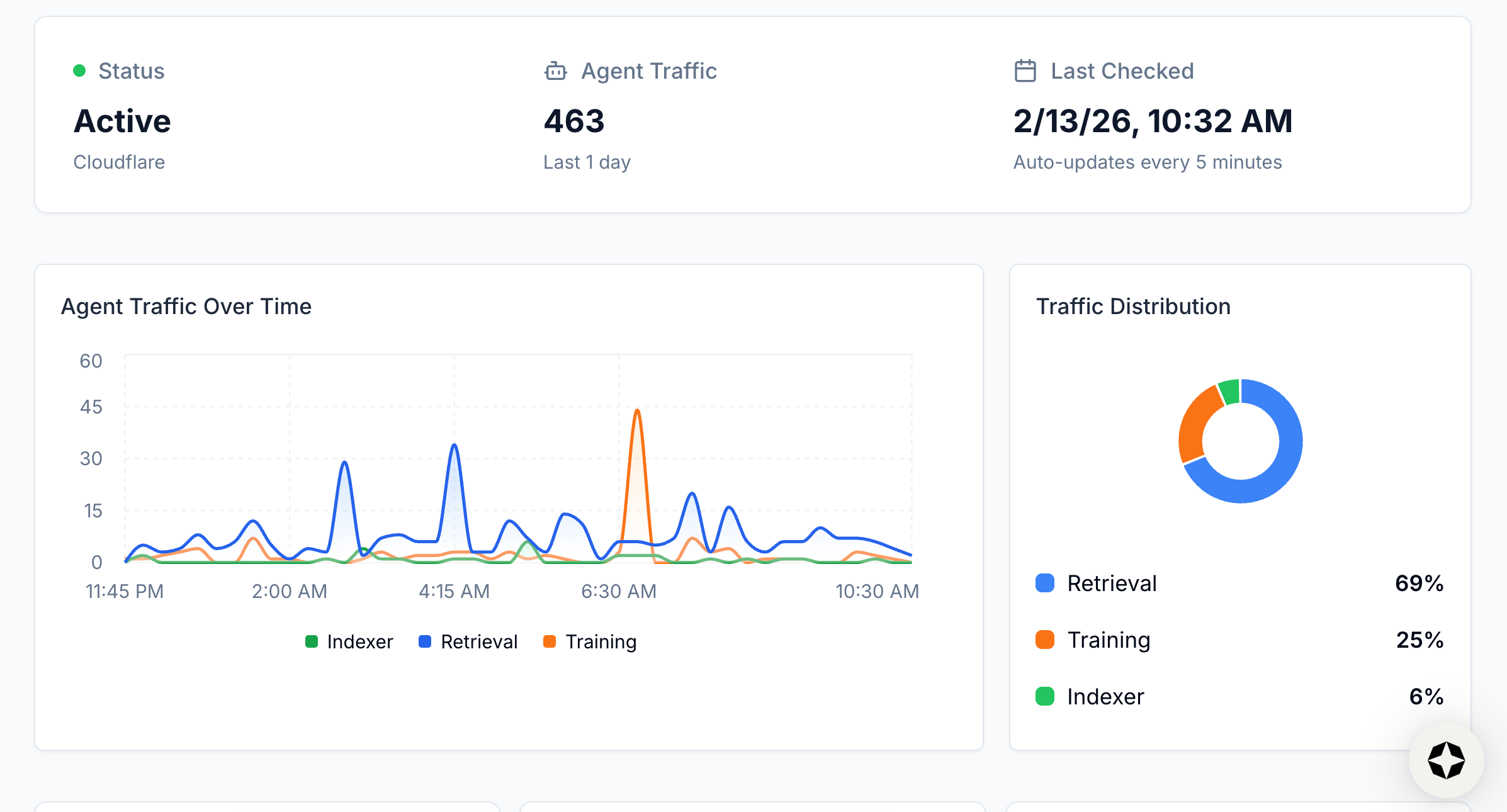Screen dimensions: 1507x812
Task: Click green Indexer swatch in distribution list
Action: (1045, 696)
